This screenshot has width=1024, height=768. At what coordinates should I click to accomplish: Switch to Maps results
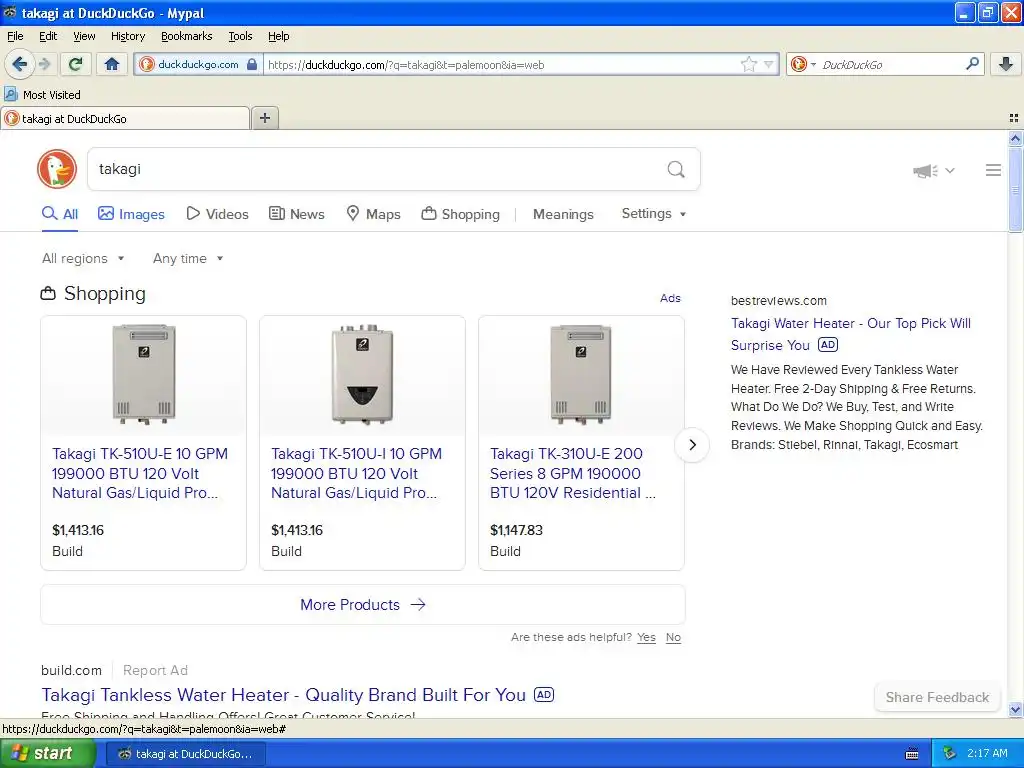click(374, 214)
